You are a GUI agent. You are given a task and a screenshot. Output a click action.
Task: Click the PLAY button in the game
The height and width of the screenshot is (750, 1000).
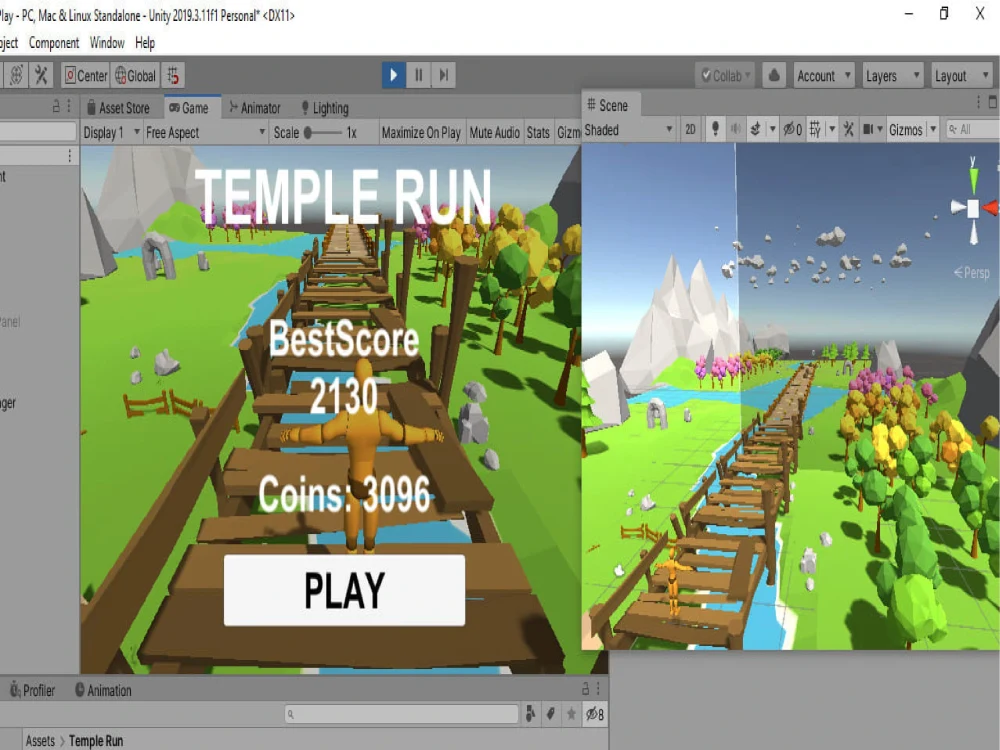(x=344, y=591)
